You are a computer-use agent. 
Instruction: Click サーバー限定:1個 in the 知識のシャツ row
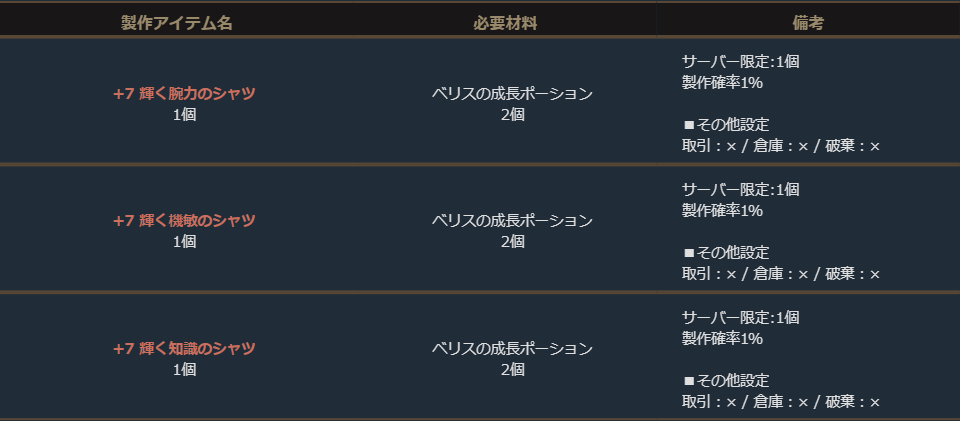740,317
